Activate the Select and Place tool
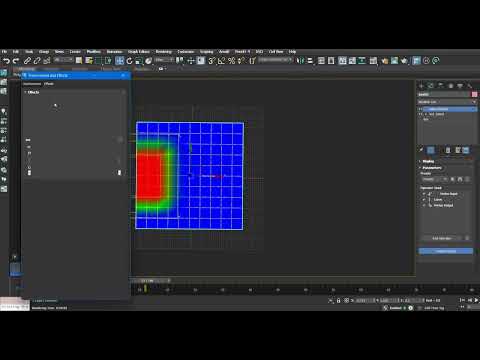The height and width of the screenshot is (360, 480). pos(149,61)
